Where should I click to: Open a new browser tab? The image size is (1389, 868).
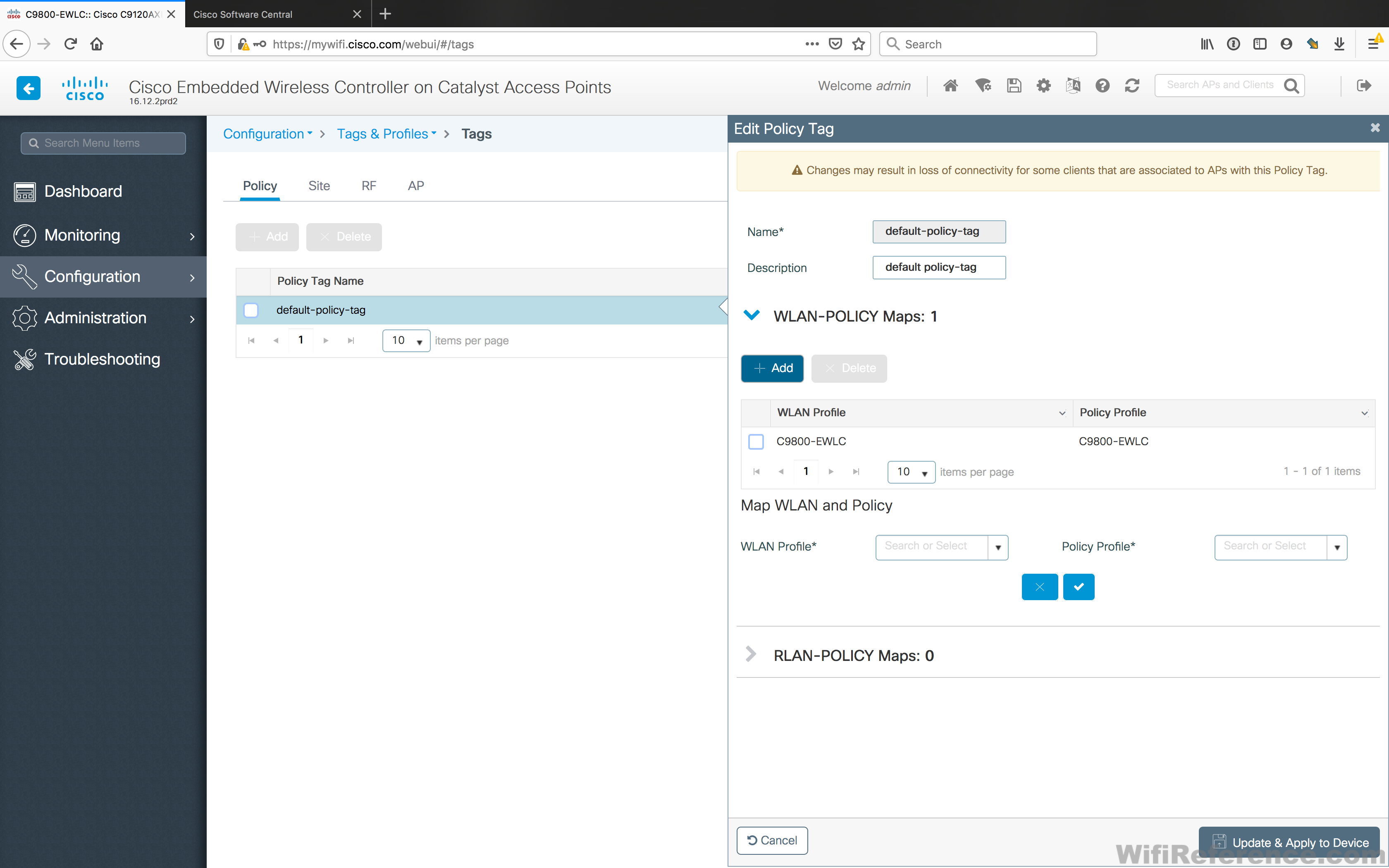(x=385, y=14)
